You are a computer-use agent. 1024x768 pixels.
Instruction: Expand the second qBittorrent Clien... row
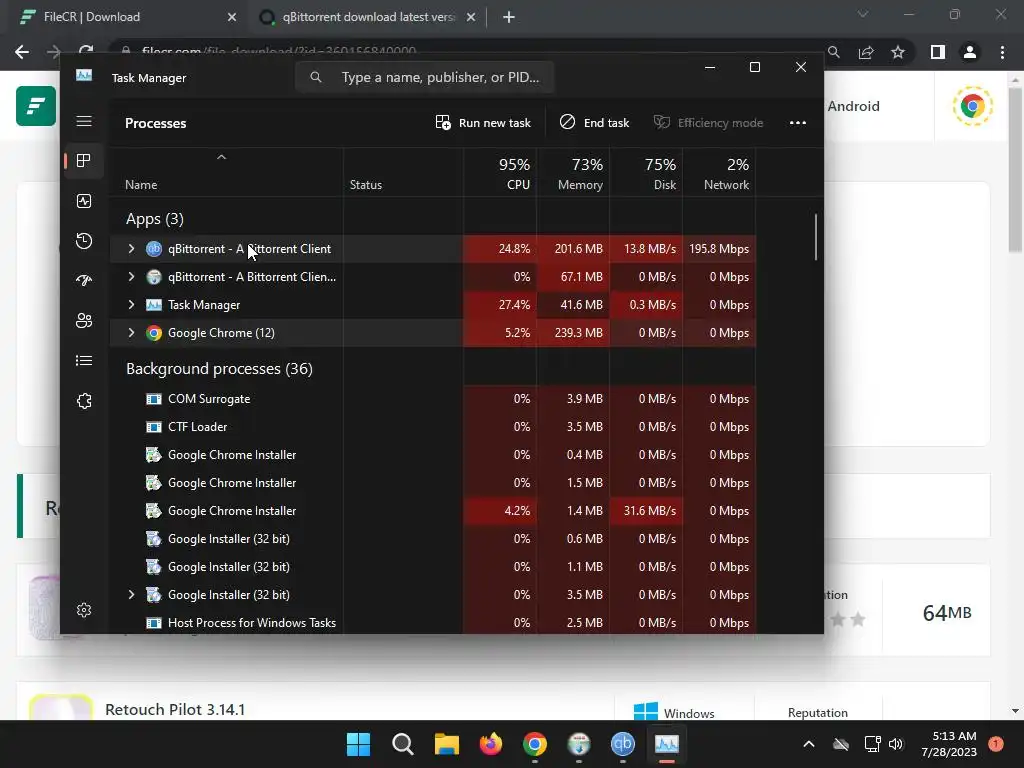coord(131,277)
